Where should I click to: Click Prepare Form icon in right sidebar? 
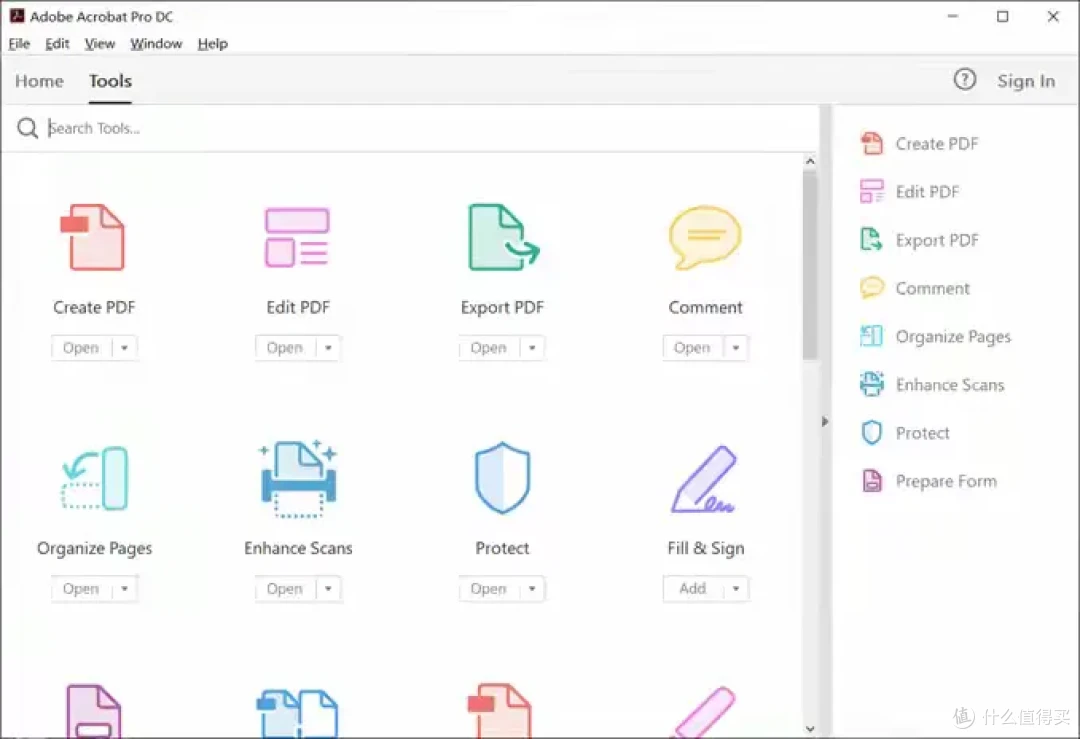(872, 481)
